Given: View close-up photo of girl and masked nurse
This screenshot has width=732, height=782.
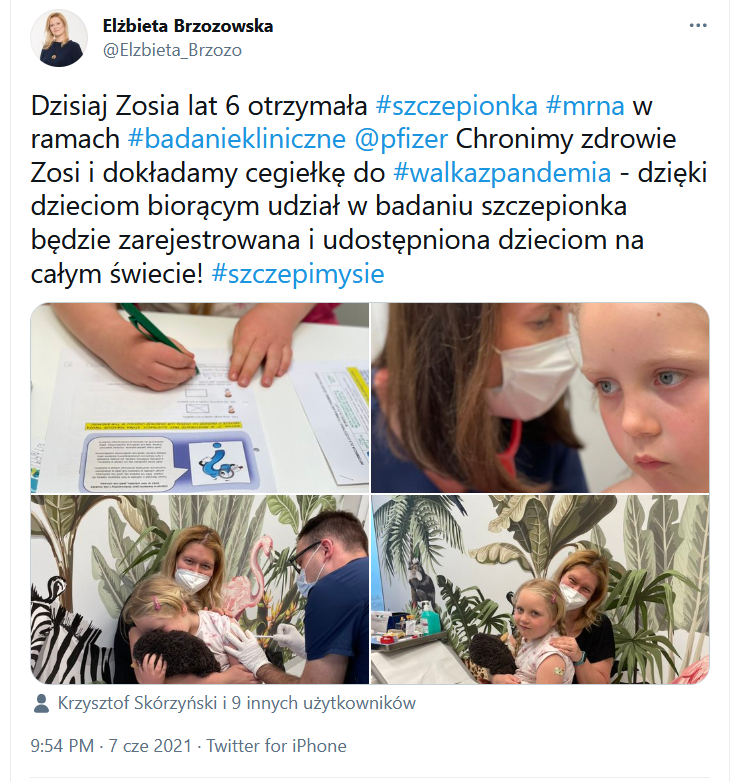Looking at the screenshot, I should [540, 397].
